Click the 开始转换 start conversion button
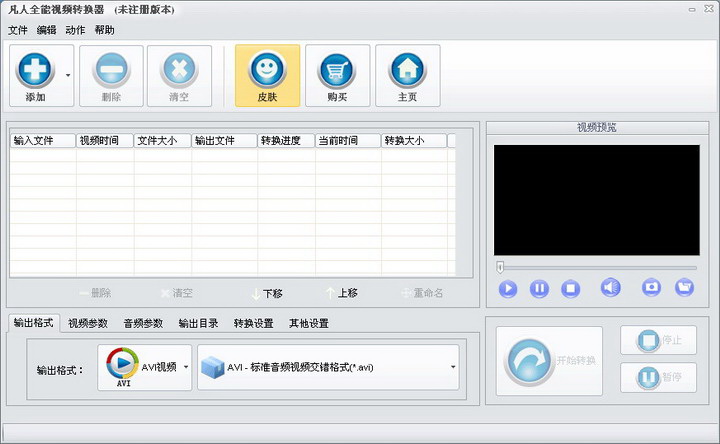Image resolution: width=720 pixels, height=444 pixels. coord(549,361)
